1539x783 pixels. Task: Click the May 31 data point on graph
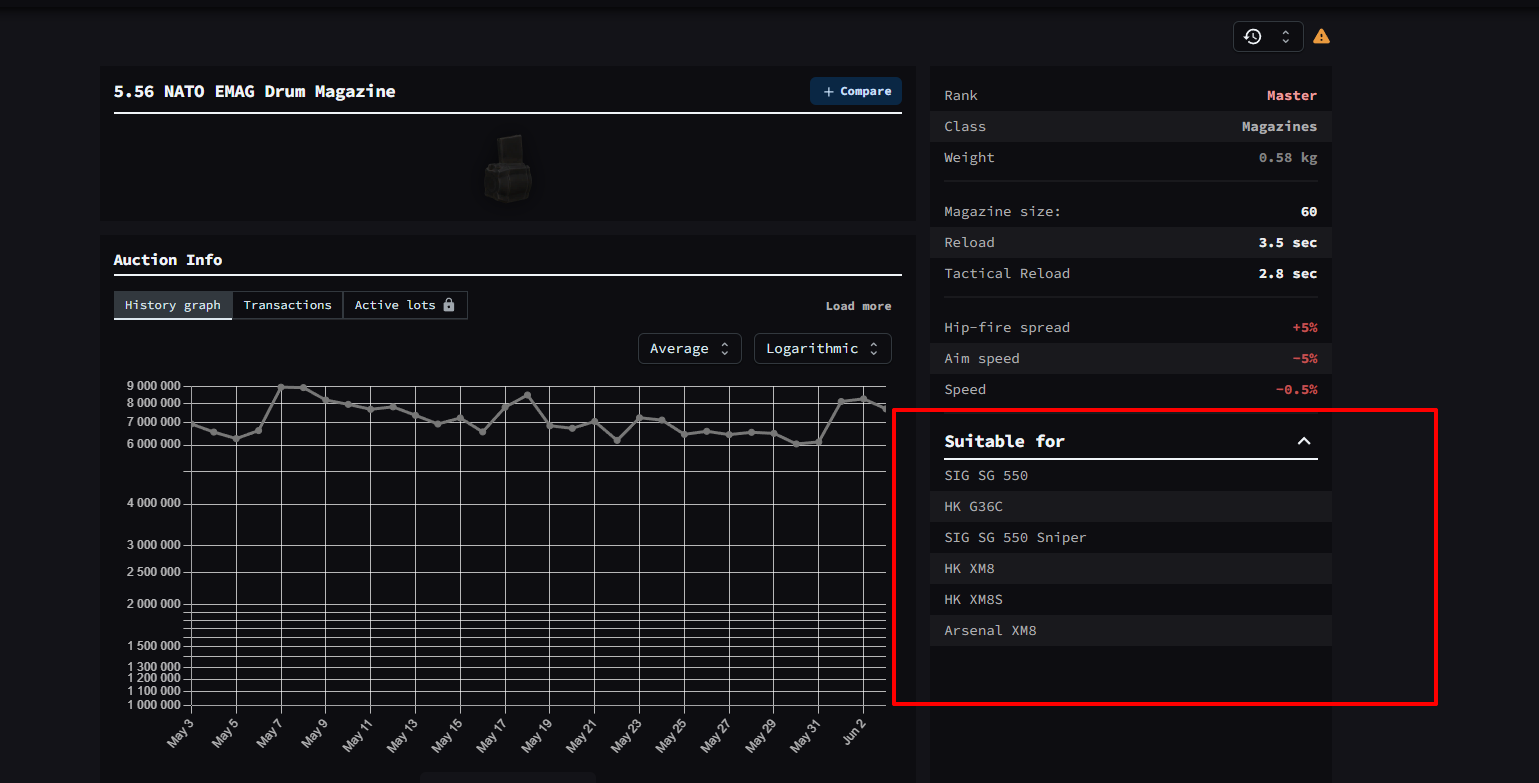click(819, 442)
